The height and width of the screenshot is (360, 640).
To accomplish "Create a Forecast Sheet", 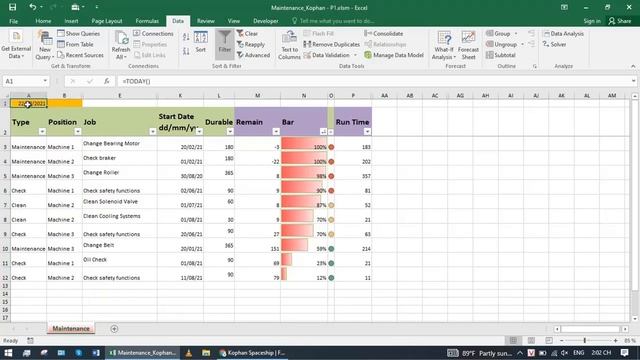I will point(468,45).
